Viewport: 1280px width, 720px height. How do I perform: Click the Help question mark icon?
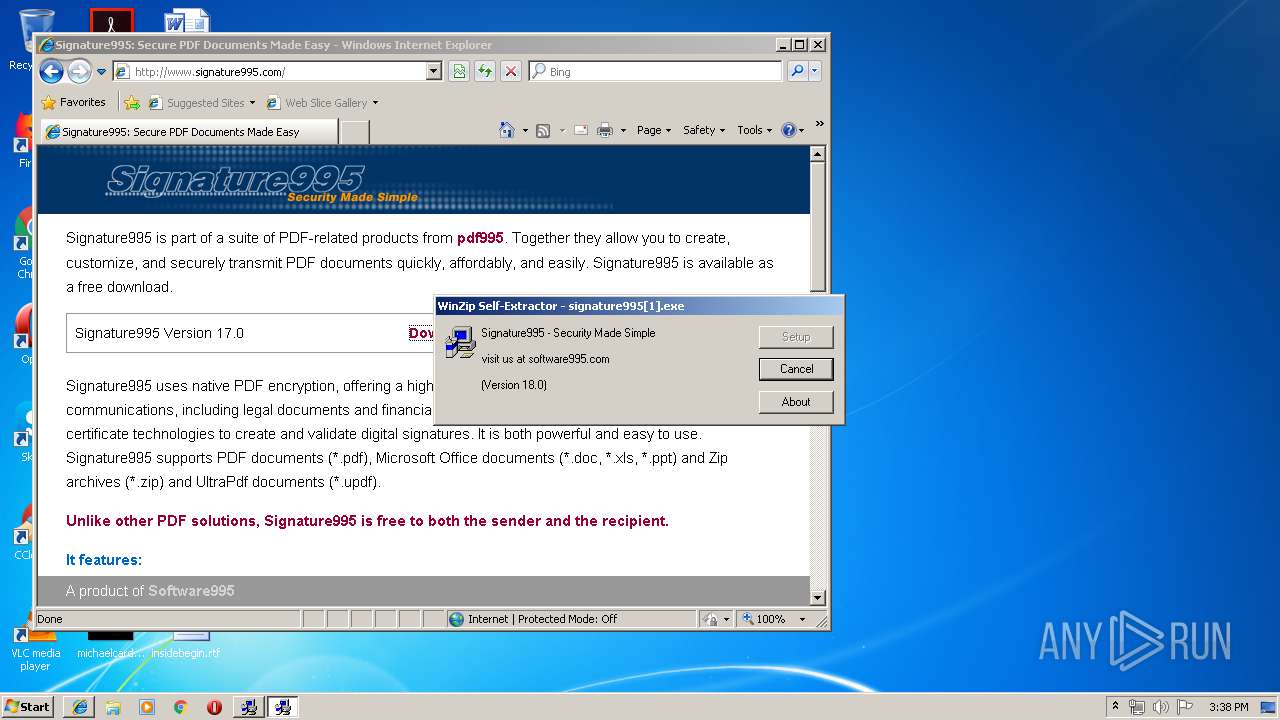788,130
